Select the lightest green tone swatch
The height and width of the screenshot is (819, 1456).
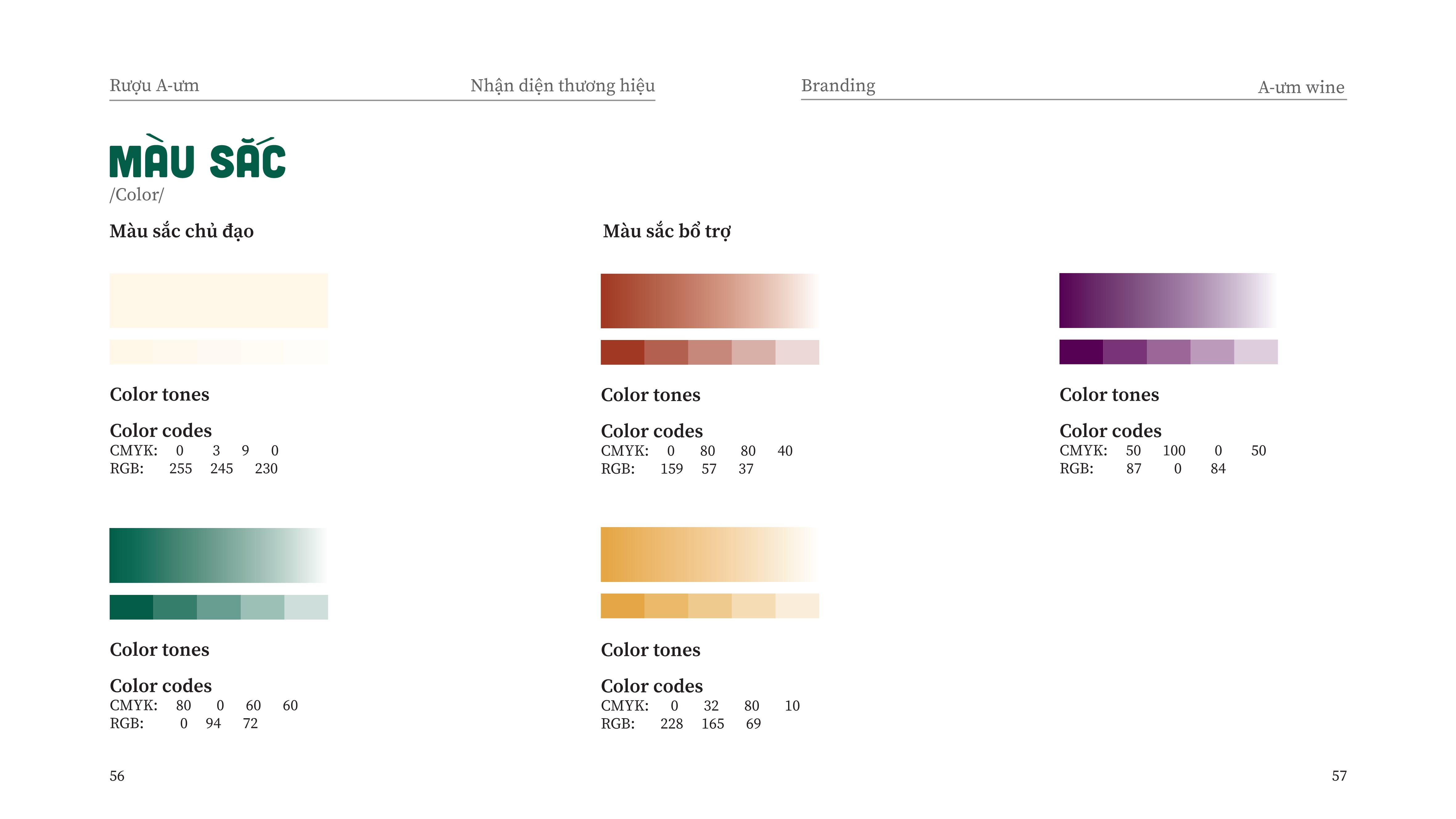tap(306, 607)
